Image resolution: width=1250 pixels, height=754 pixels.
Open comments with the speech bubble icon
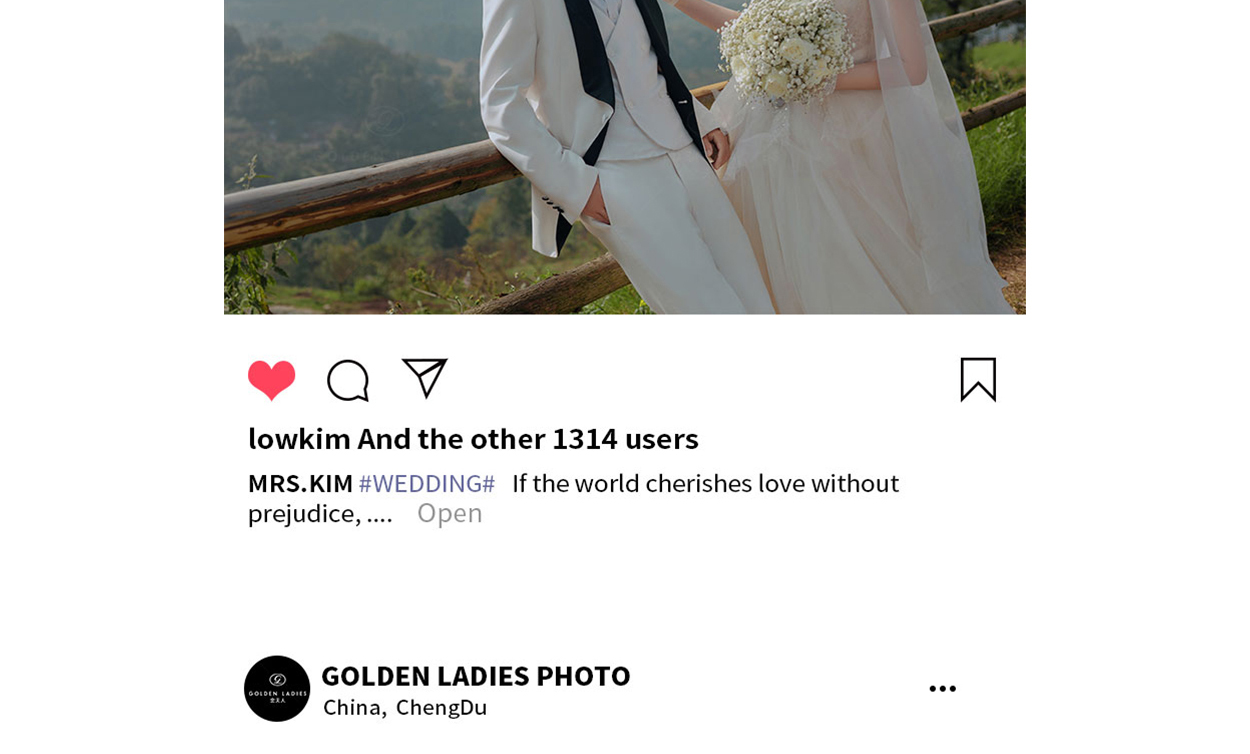[x=348, y=381]
